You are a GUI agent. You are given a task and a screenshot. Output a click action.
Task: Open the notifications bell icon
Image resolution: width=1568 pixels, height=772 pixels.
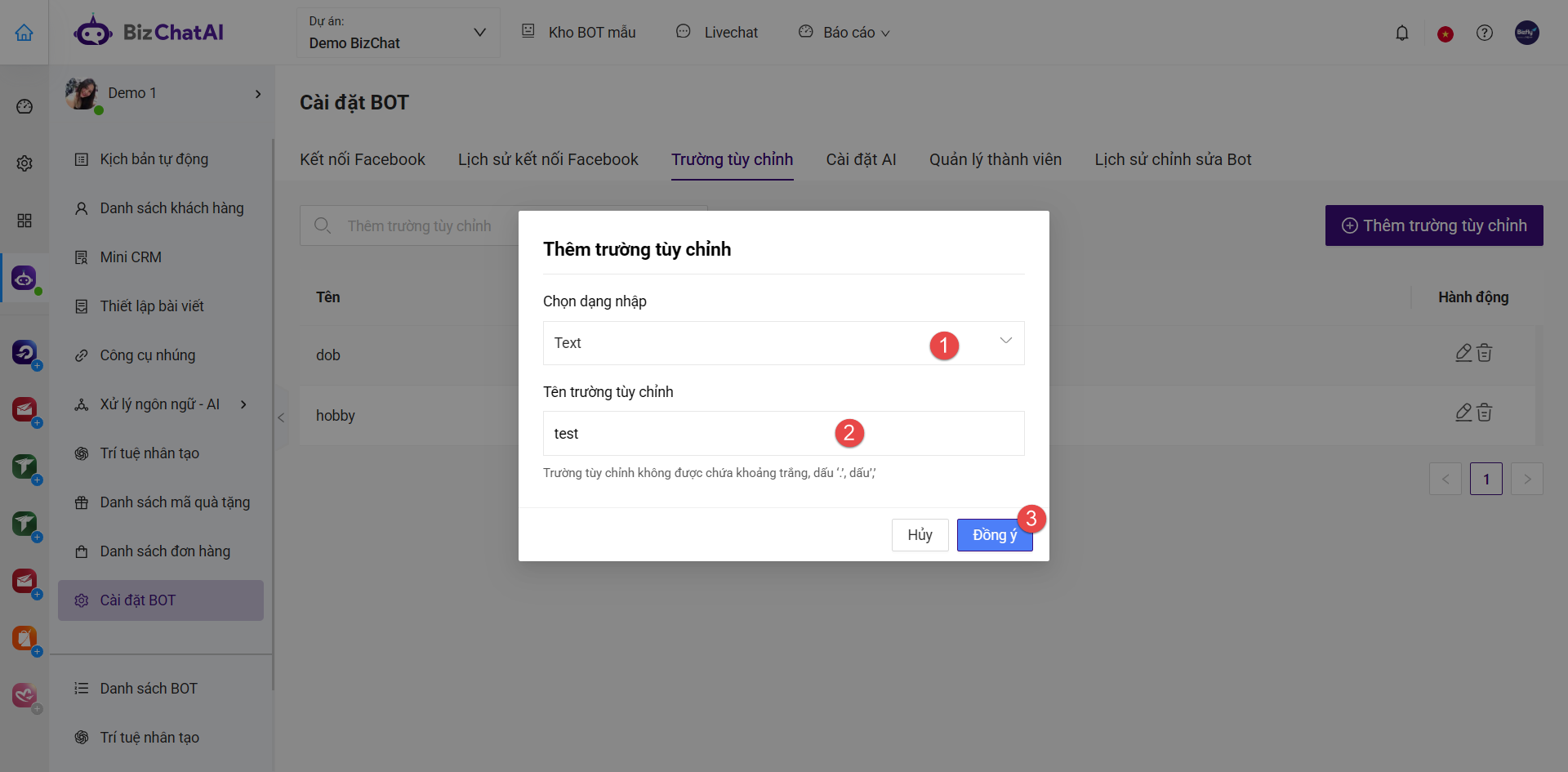(x=1401, y=33)
